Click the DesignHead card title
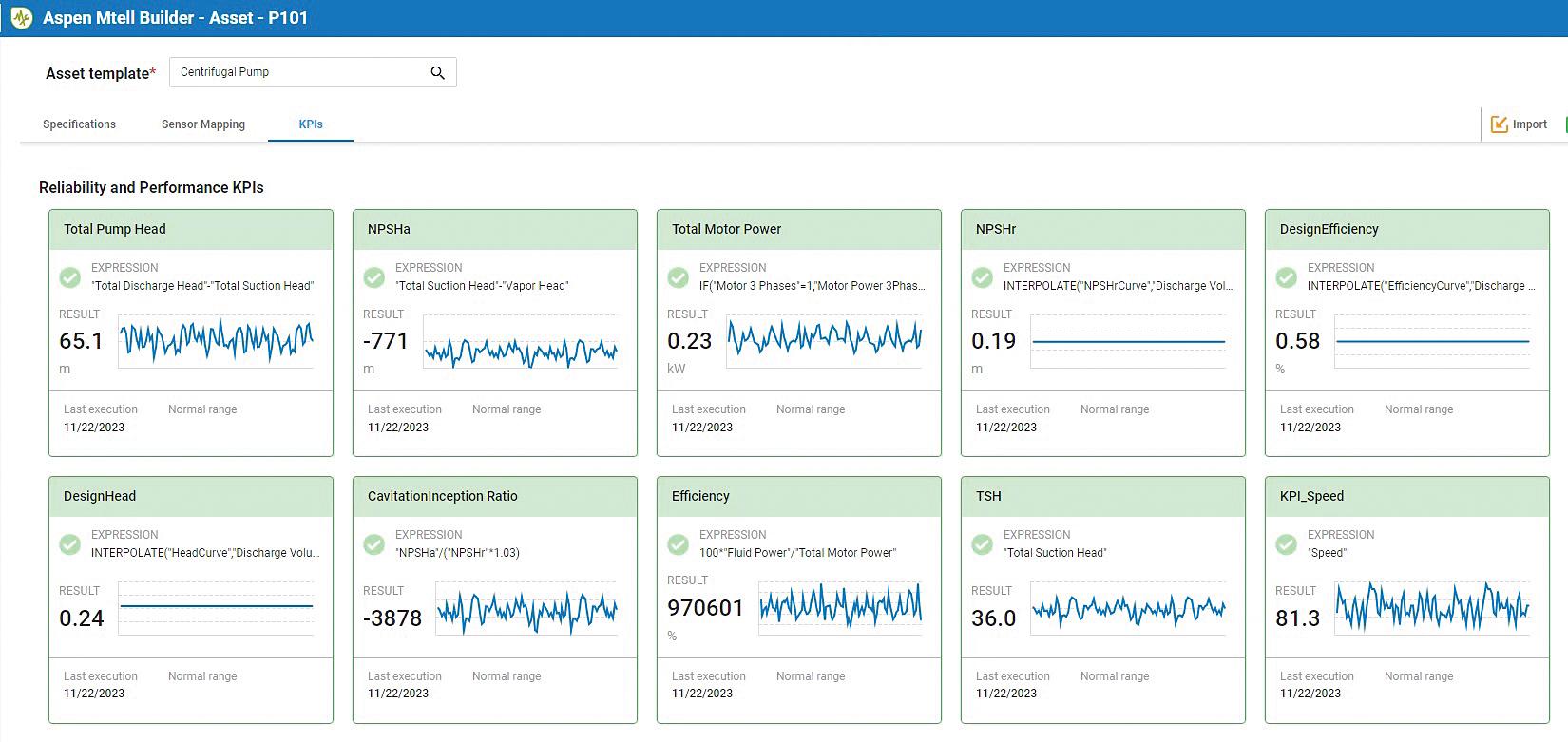Image resolution: width=1568 pixels, height=742 pixels. pyautogui.click(x=100, y=496)
